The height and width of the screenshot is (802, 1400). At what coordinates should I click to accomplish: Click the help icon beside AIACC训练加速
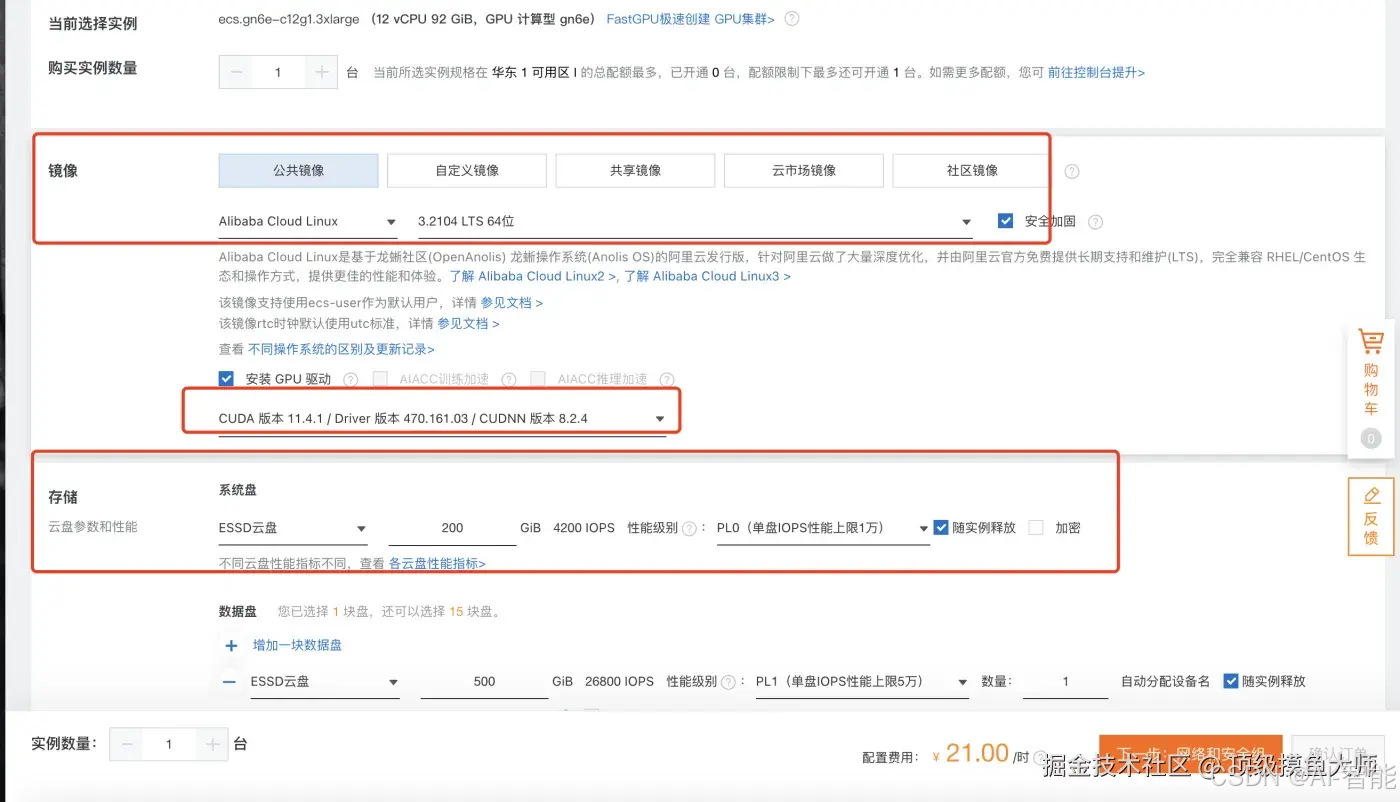[509, 379]
